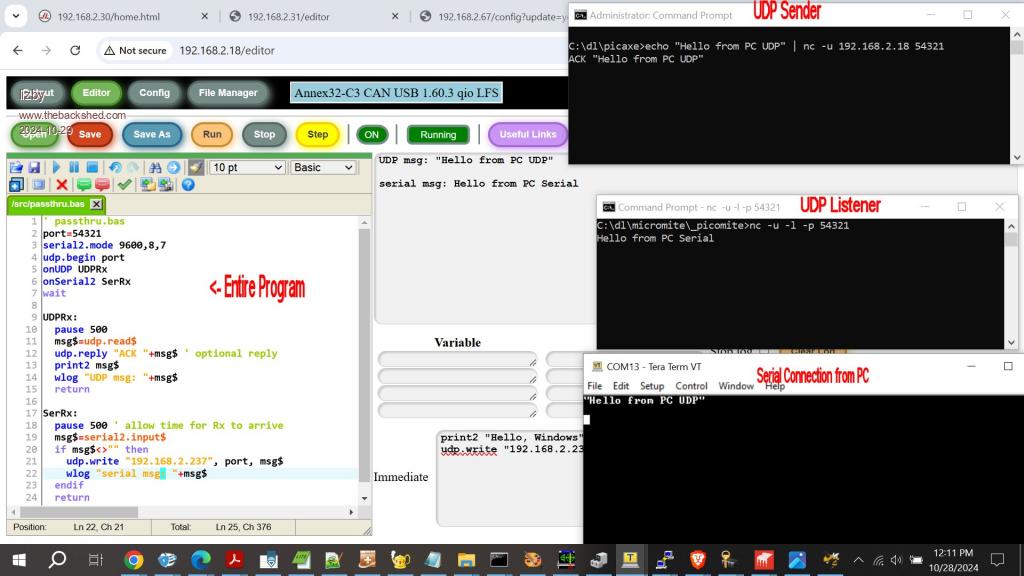Toggle the green ON button
This screenshot has height=576, width=1024.
(x=372, y=135)
